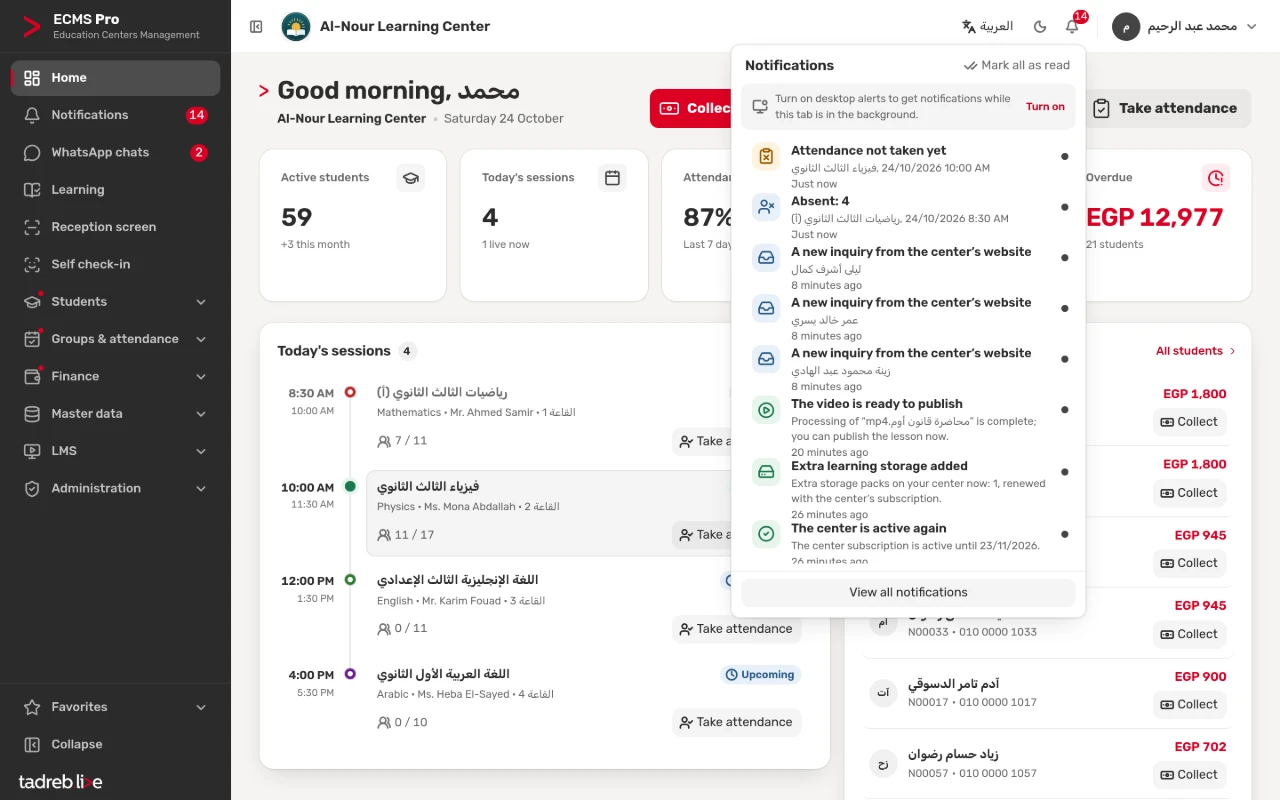Viewport: 1280px width, 800px height.
Task: Expand Groups & attendance section
Action: pyautogui.click(x=115, y=339)
